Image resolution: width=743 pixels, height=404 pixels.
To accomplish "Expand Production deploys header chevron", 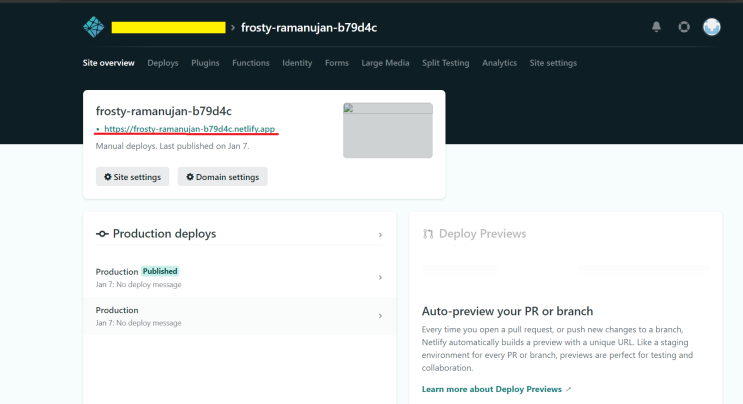I will coord(380,234).
